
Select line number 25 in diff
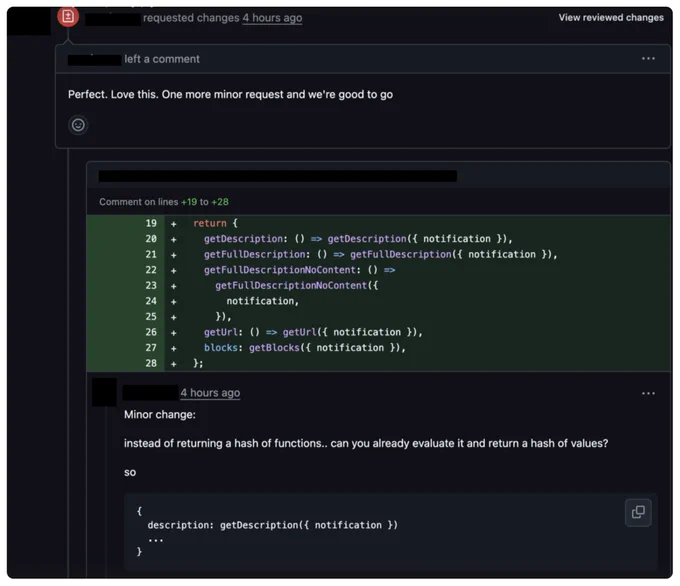(150, 317)
